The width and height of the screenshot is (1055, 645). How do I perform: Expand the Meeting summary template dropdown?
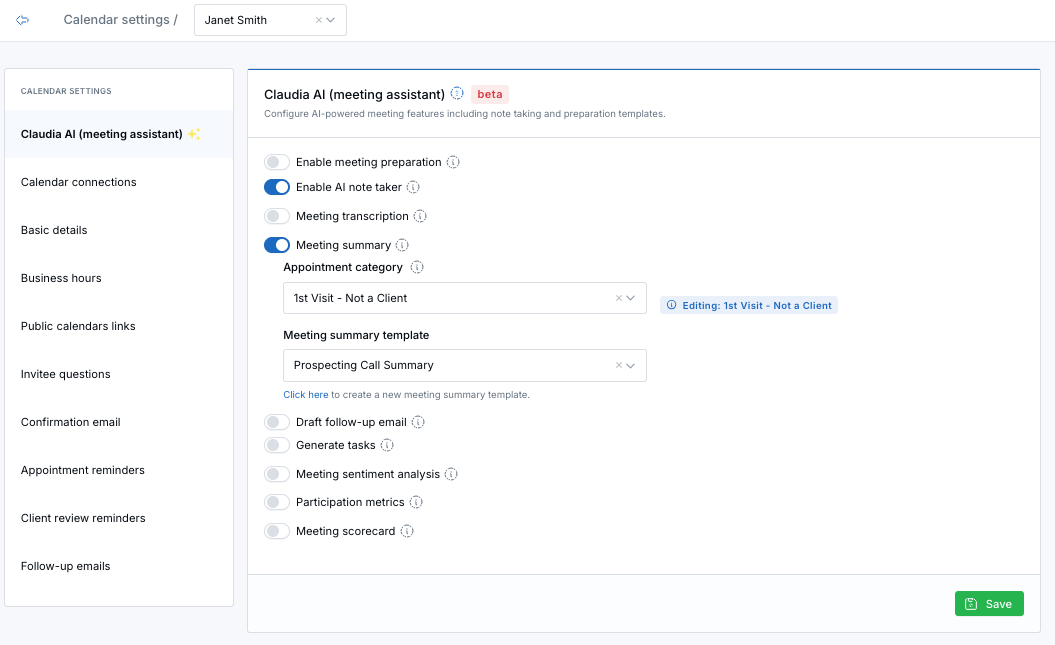point(632,365)
